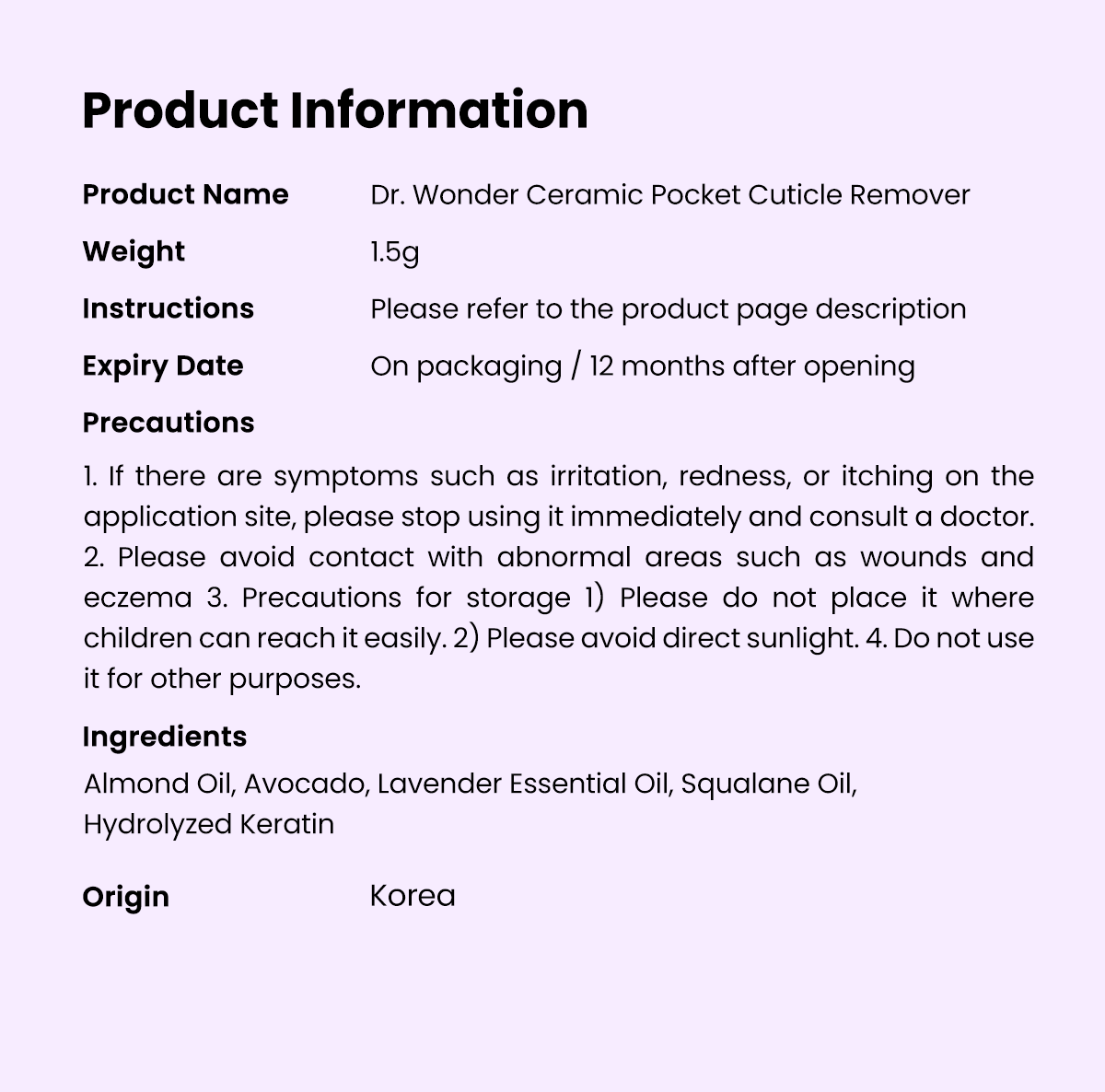Click the 1.5g weight value

(x=394, y=252)
